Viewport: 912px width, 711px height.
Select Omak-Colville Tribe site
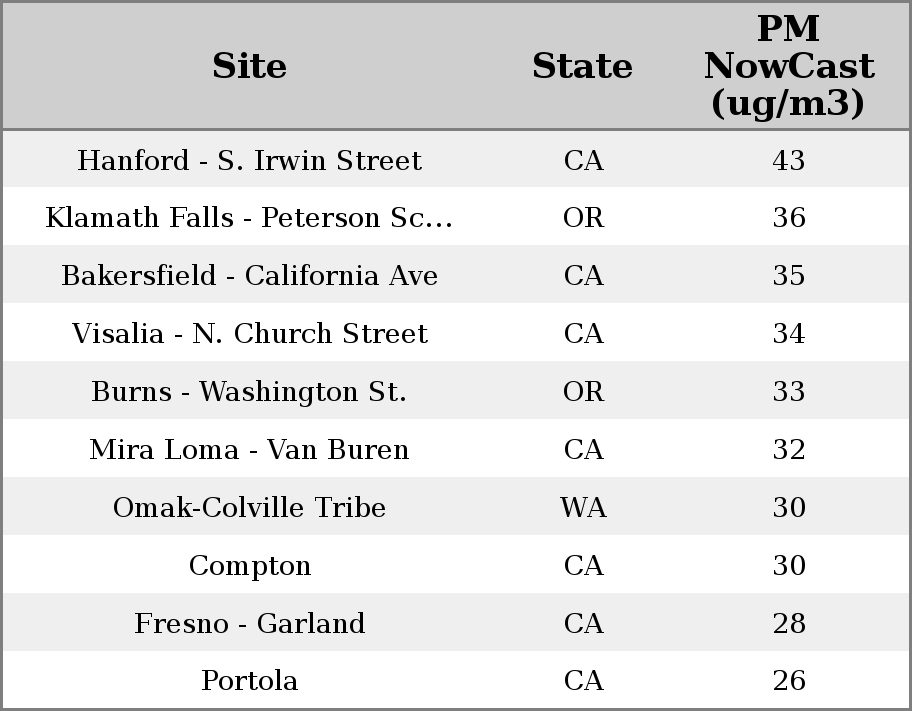tap(249, 508)
